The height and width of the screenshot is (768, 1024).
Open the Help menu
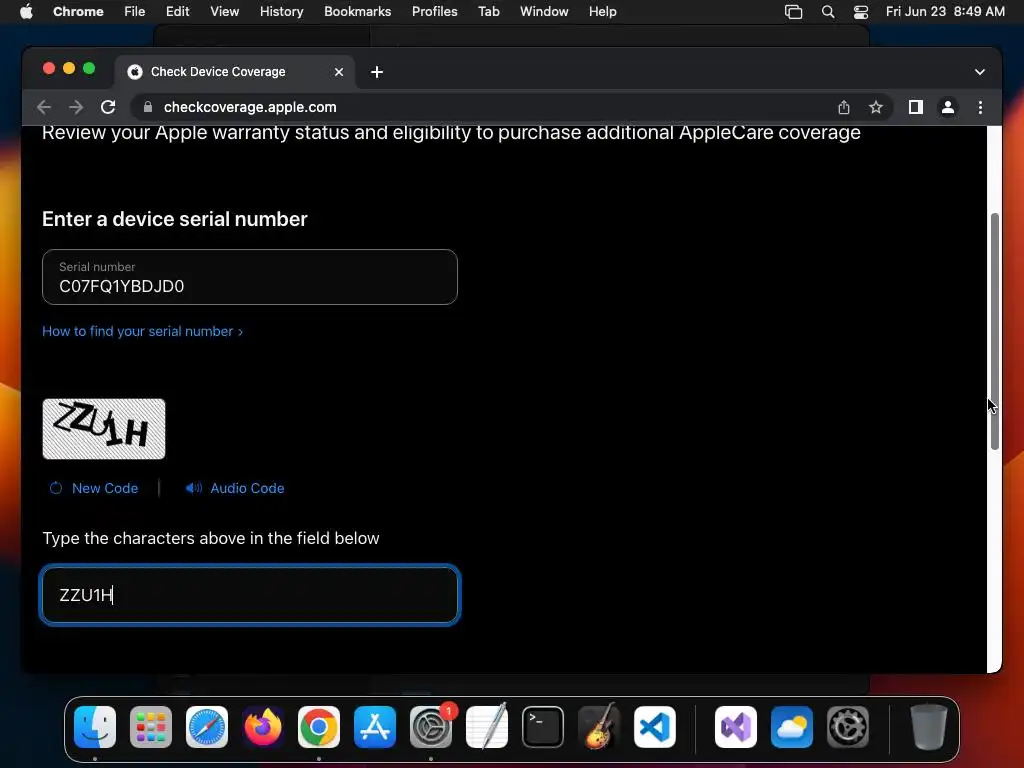click(602, 12)
